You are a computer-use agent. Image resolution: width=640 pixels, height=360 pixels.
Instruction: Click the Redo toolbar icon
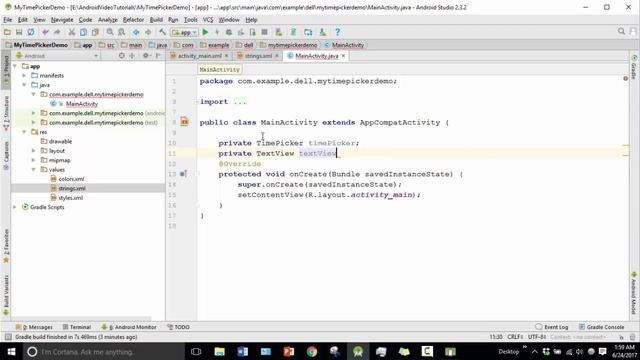[x=57, y=32]
